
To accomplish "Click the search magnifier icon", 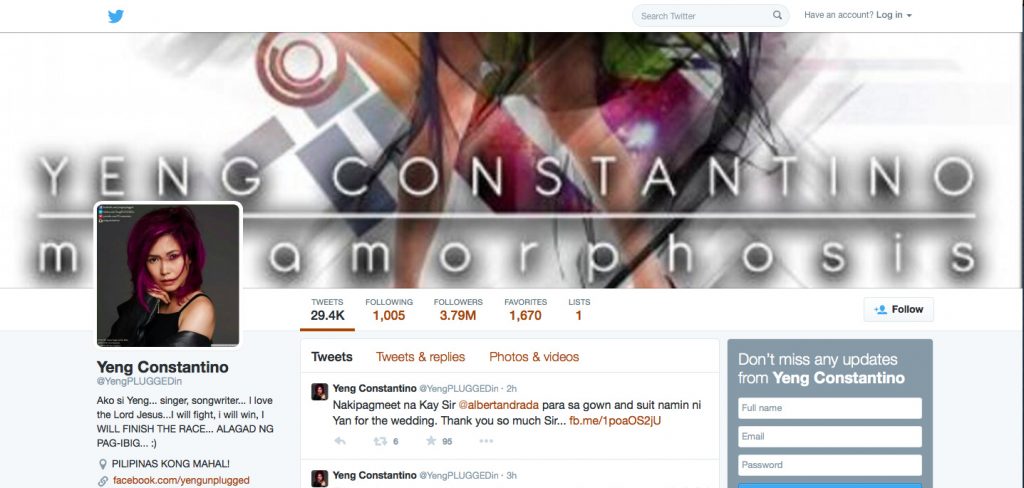I will coord(777,15).
